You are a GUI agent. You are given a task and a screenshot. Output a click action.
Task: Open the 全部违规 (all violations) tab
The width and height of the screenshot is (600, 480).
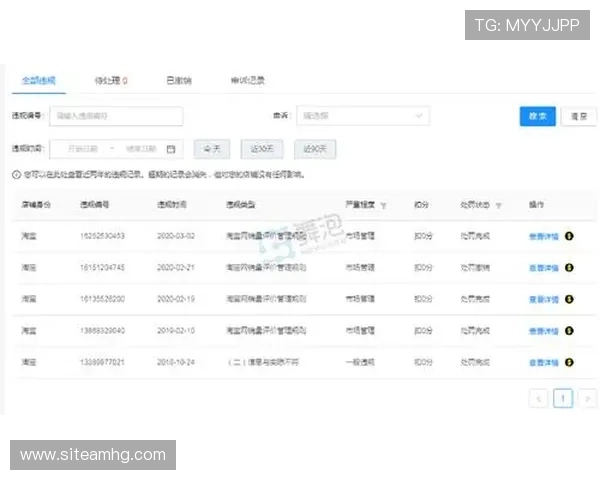39,80
